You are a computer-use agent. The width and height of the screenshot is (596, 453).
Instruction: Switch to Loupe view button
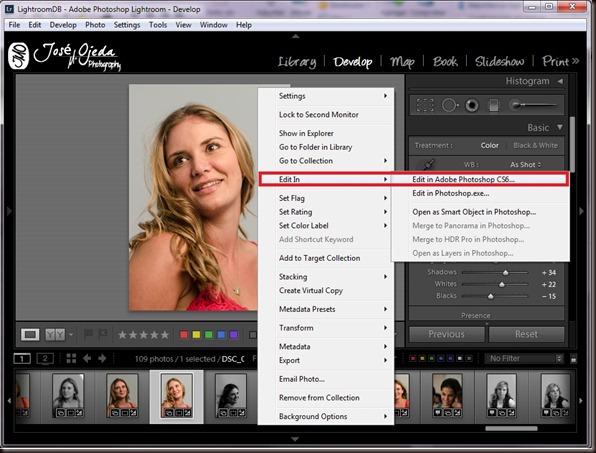[x=30, y=334]
